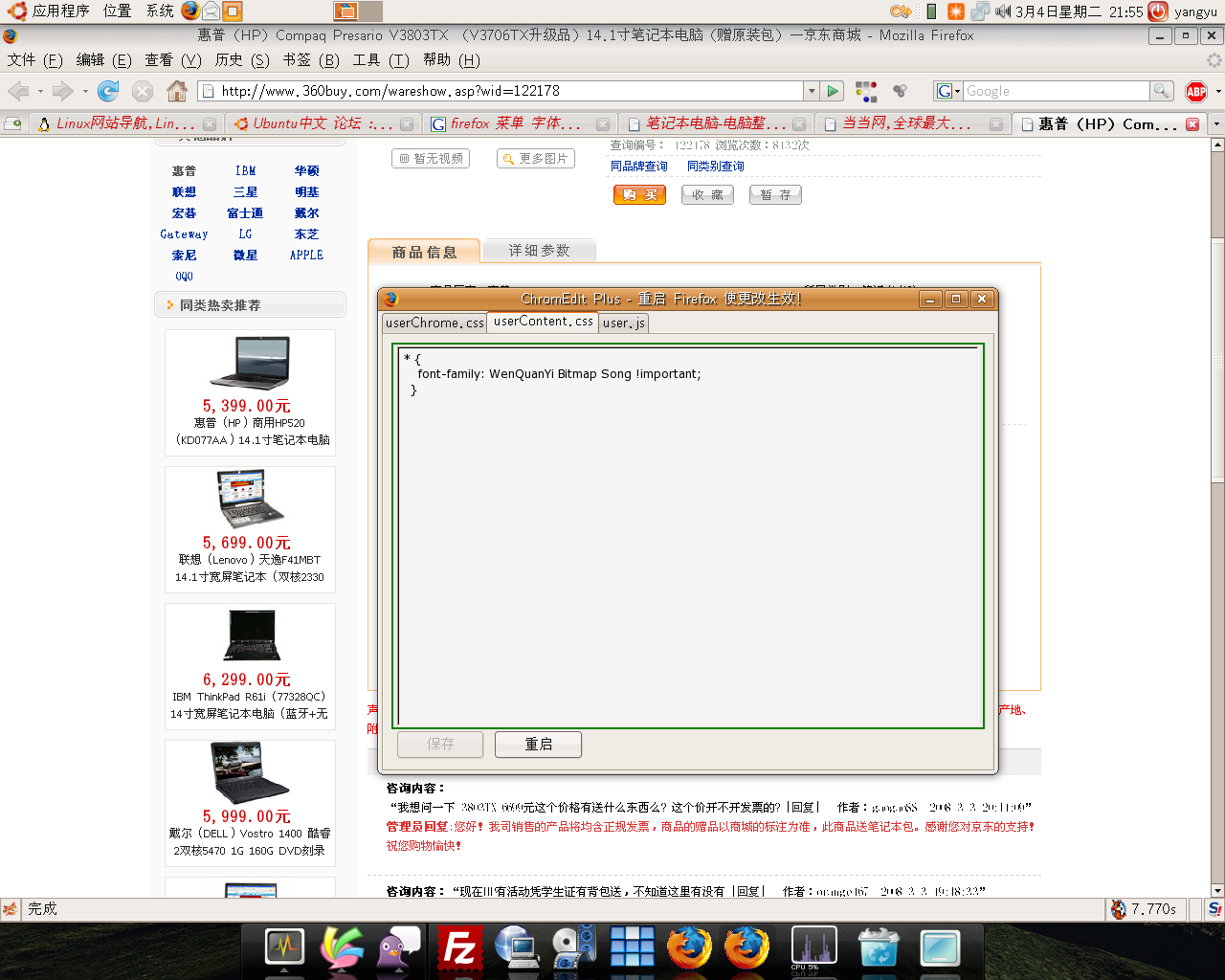
Task: Click the network connection icon in panel
Action: click(x=979, y=11)
